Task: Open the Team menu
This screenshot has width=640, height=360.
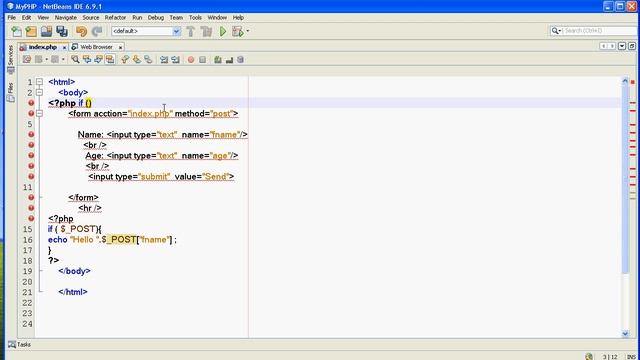Action: pos(176,18)
